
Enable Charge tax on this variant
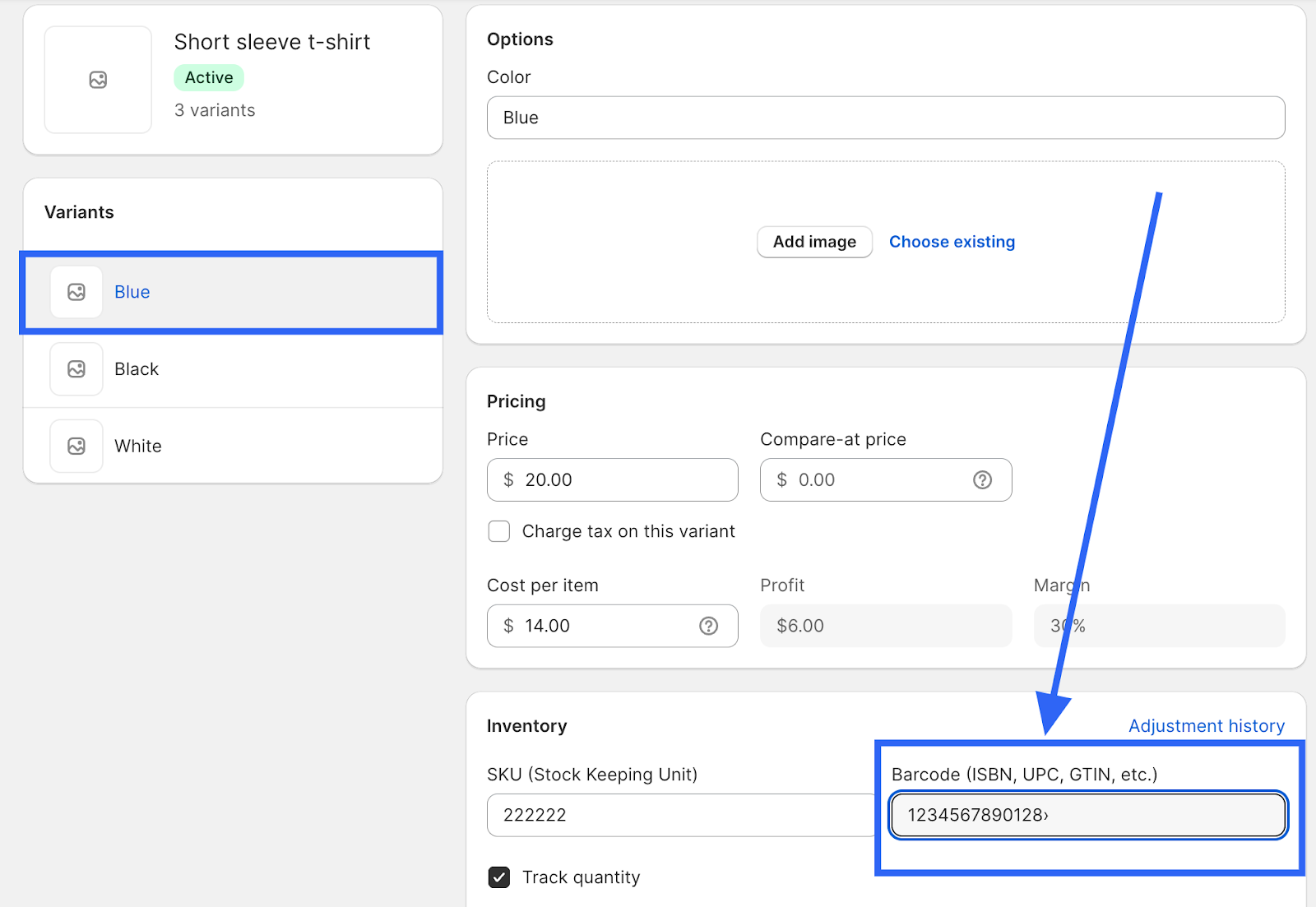point(499,531)
